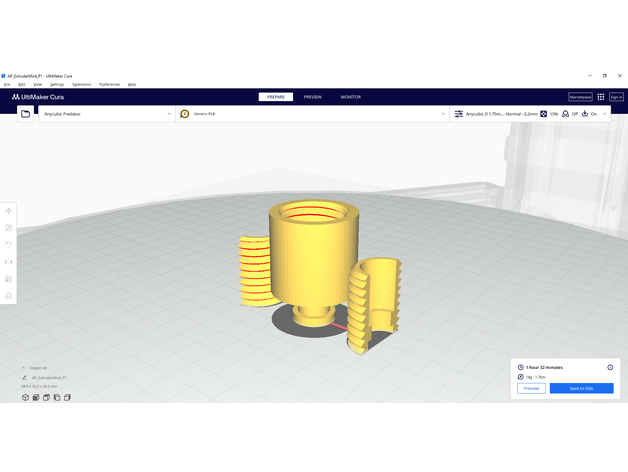The height and width of the screenshot is (472, 628).
Task: Click the Preview button in slice panel
Action: [x=531, y=388]
